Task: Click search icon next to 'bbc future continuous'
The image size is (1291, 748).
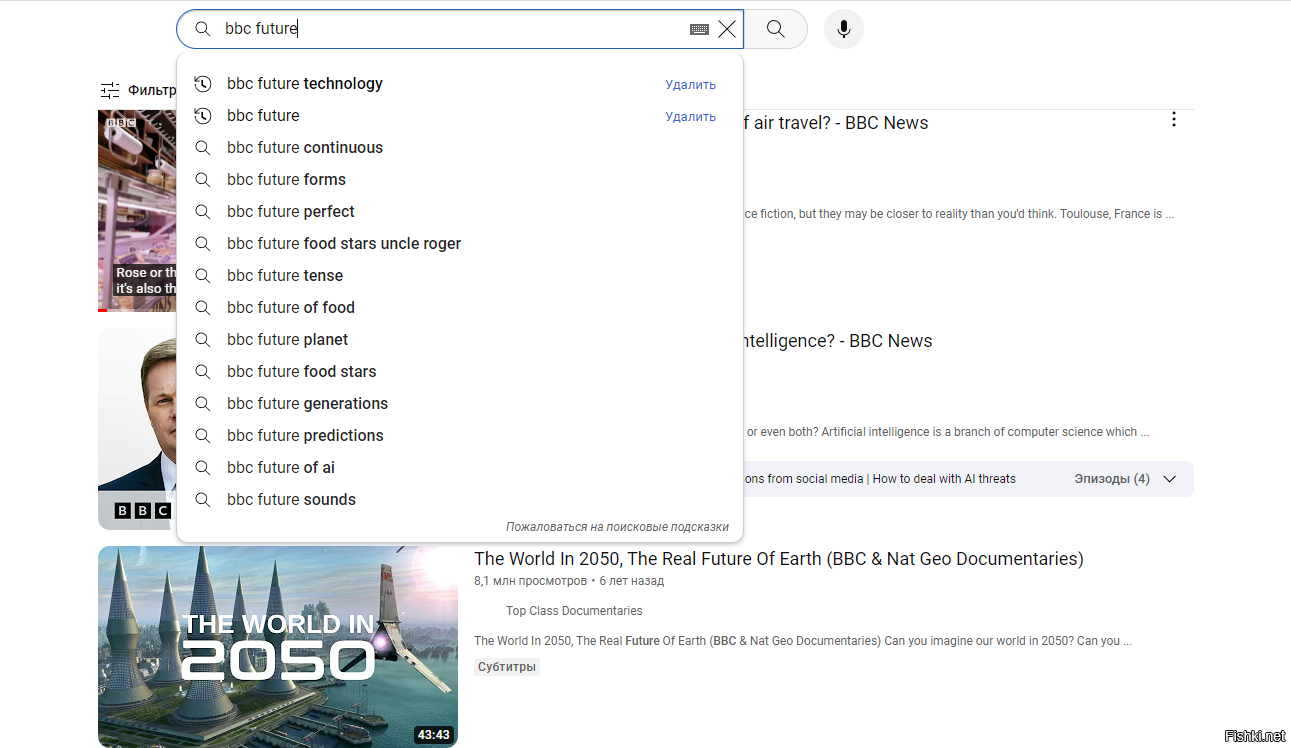Action: 203,148
